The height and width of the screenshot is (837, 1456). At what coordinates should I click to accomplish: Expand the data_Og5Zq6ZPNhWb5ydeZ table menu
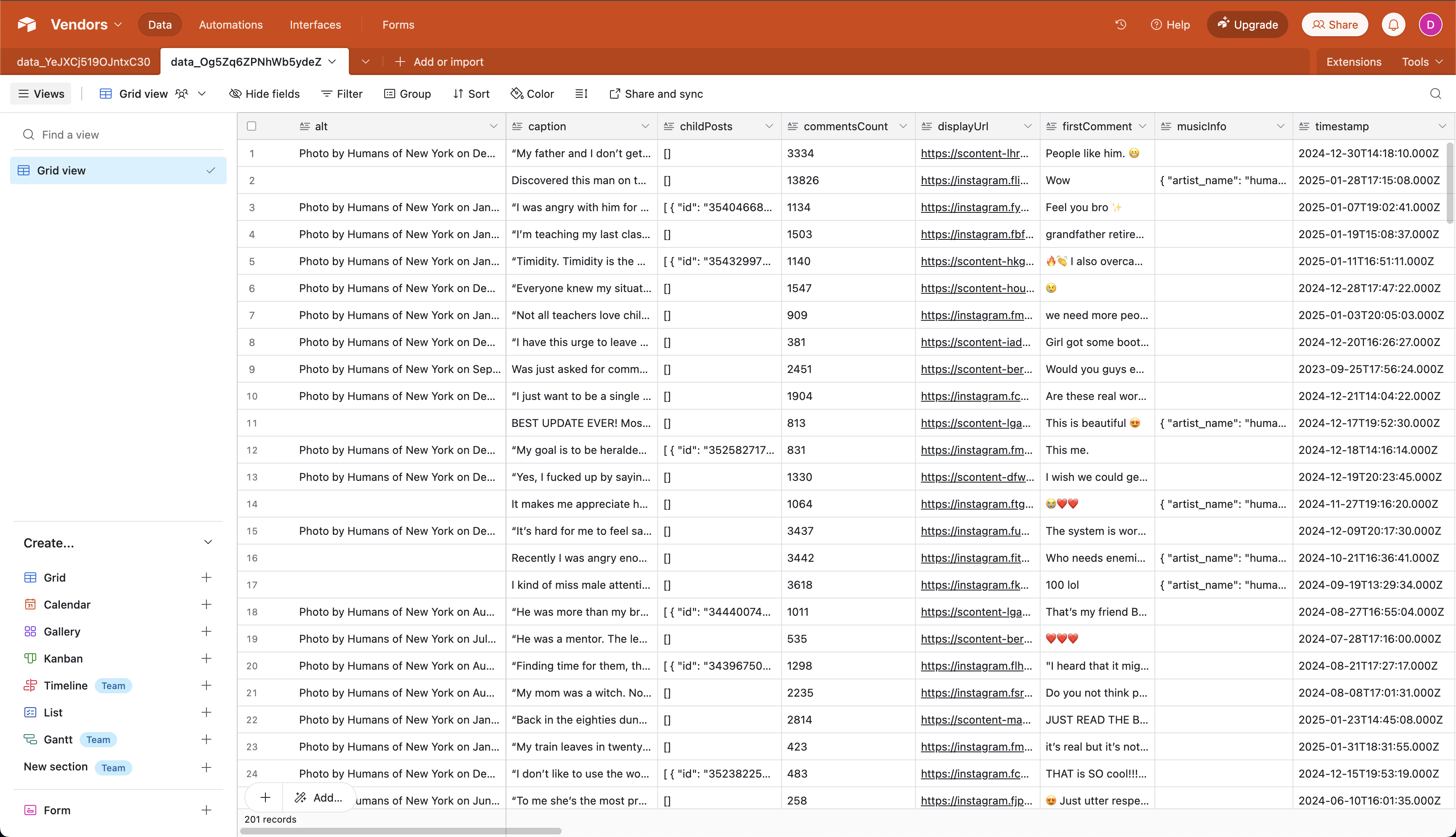332,62
